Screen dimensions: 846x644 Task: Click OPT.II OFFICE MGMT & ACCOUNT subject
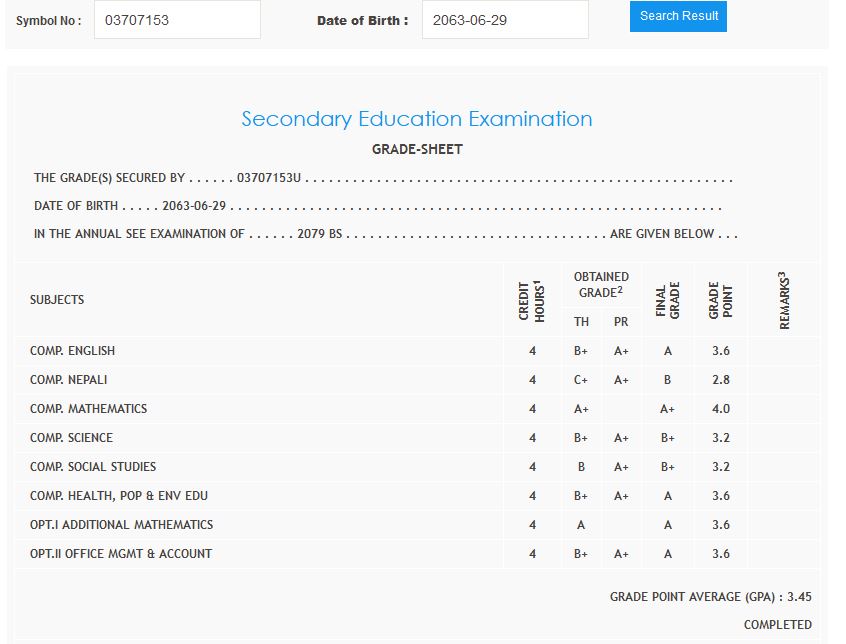tap(121, 554)
